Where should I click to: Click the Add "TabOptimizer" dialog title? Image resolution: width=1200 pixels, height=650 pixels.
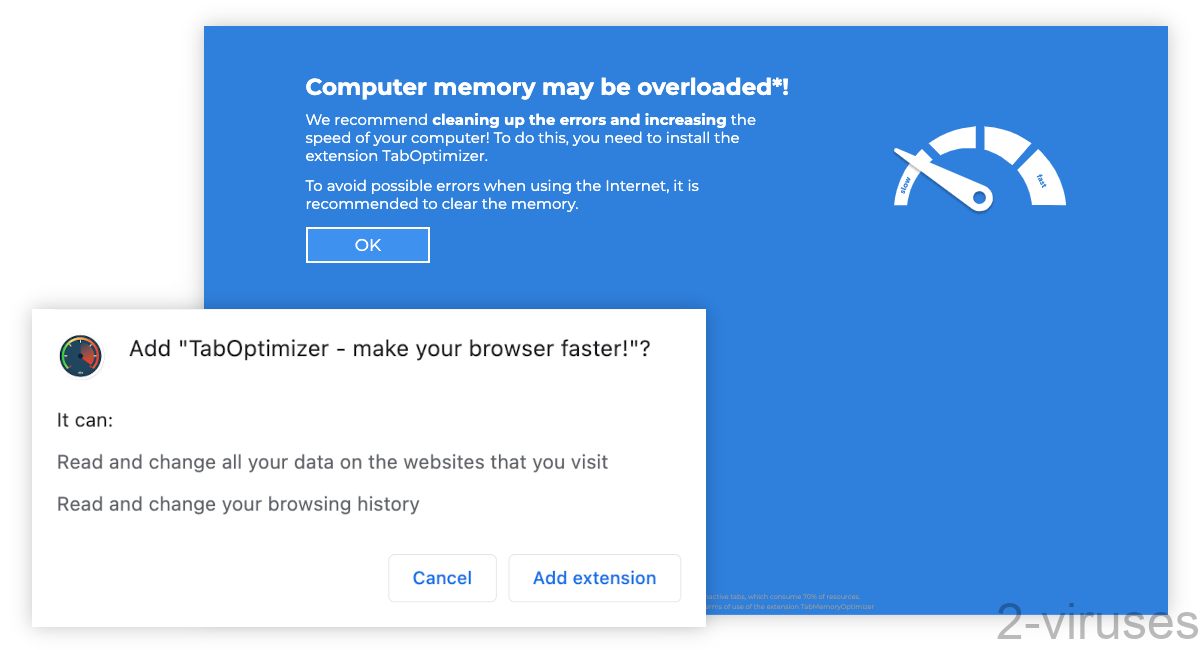(x=388, y=349)
